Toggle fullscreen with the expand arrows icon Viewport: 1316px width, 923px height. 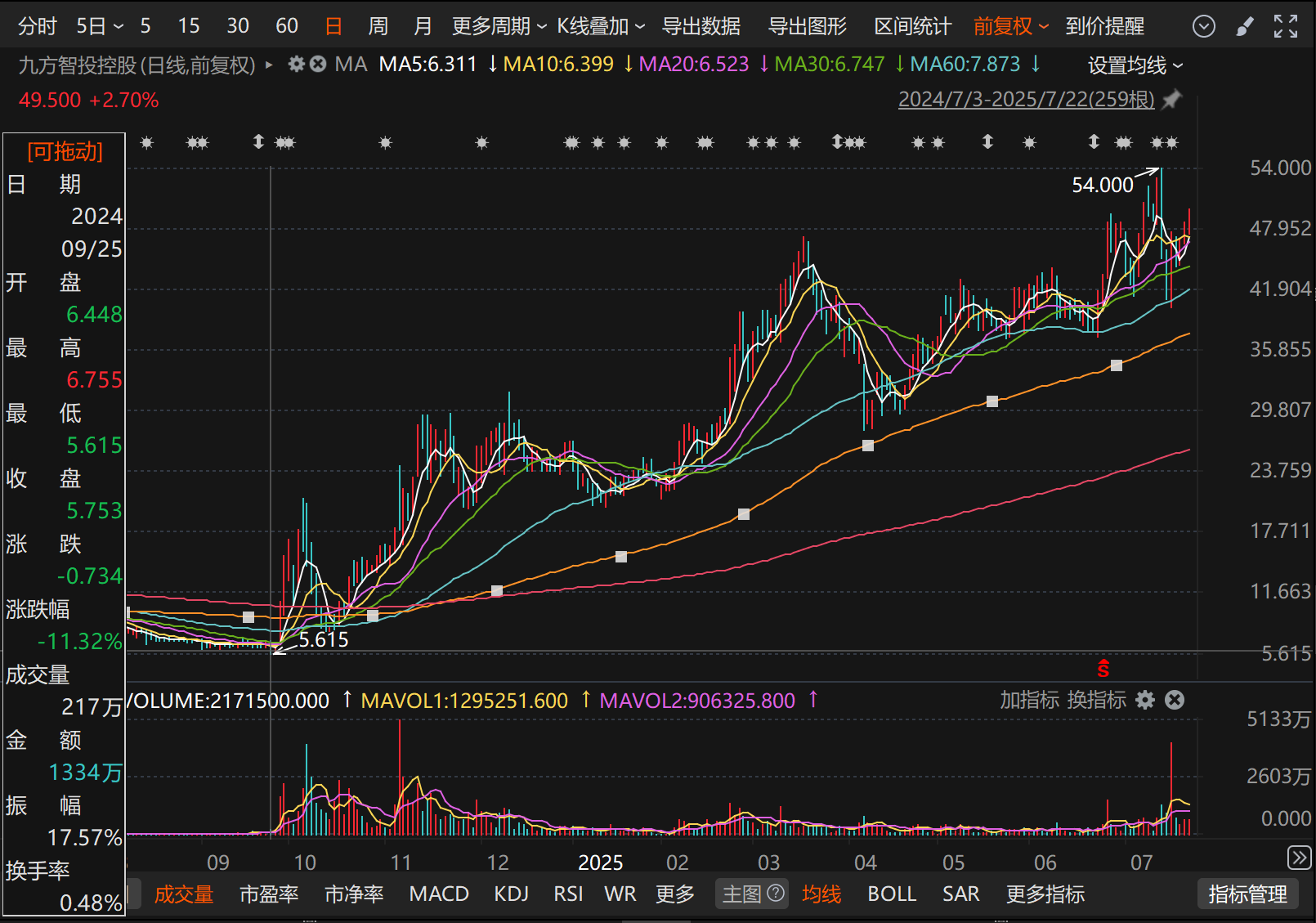(x=1286, y=26)
